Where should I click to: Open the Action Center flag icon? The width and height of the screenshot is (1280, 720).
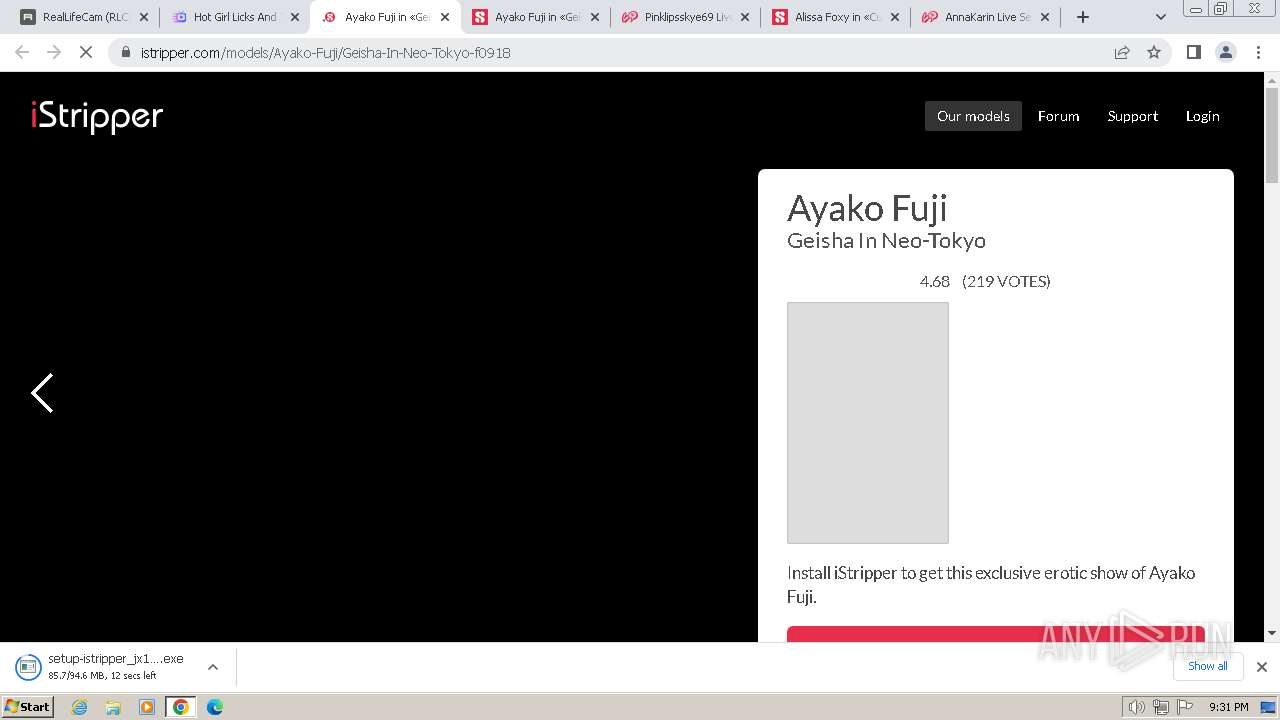pos(1185,707)
